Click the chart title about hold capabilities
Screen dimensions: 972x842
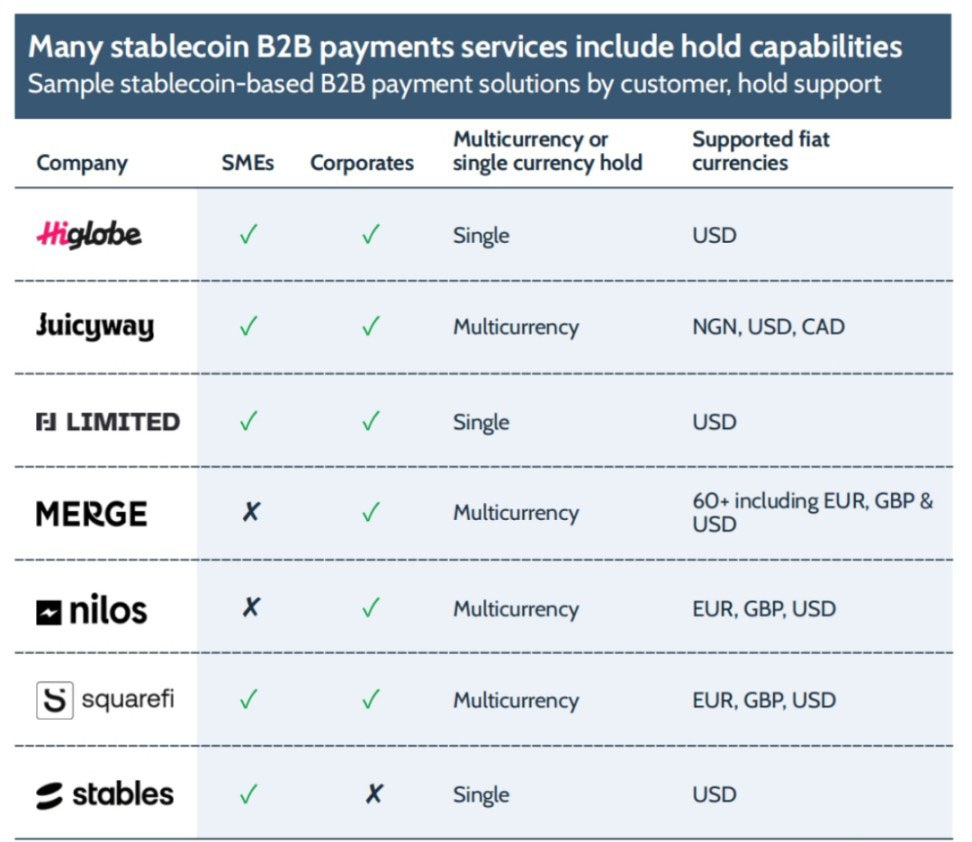465,46
